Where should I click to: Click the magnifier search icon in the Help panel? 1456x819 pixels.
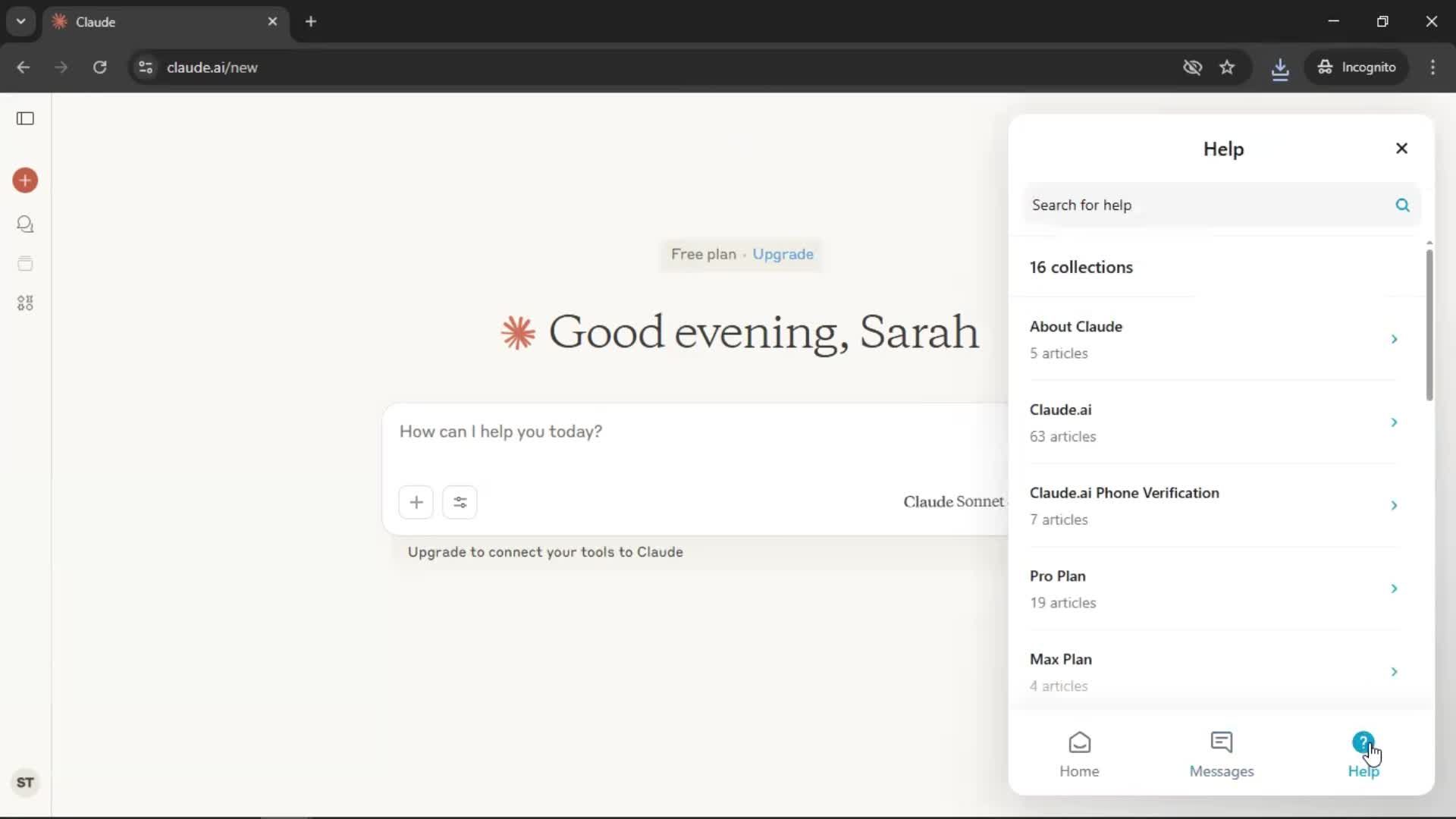[x=1402, y=205]
